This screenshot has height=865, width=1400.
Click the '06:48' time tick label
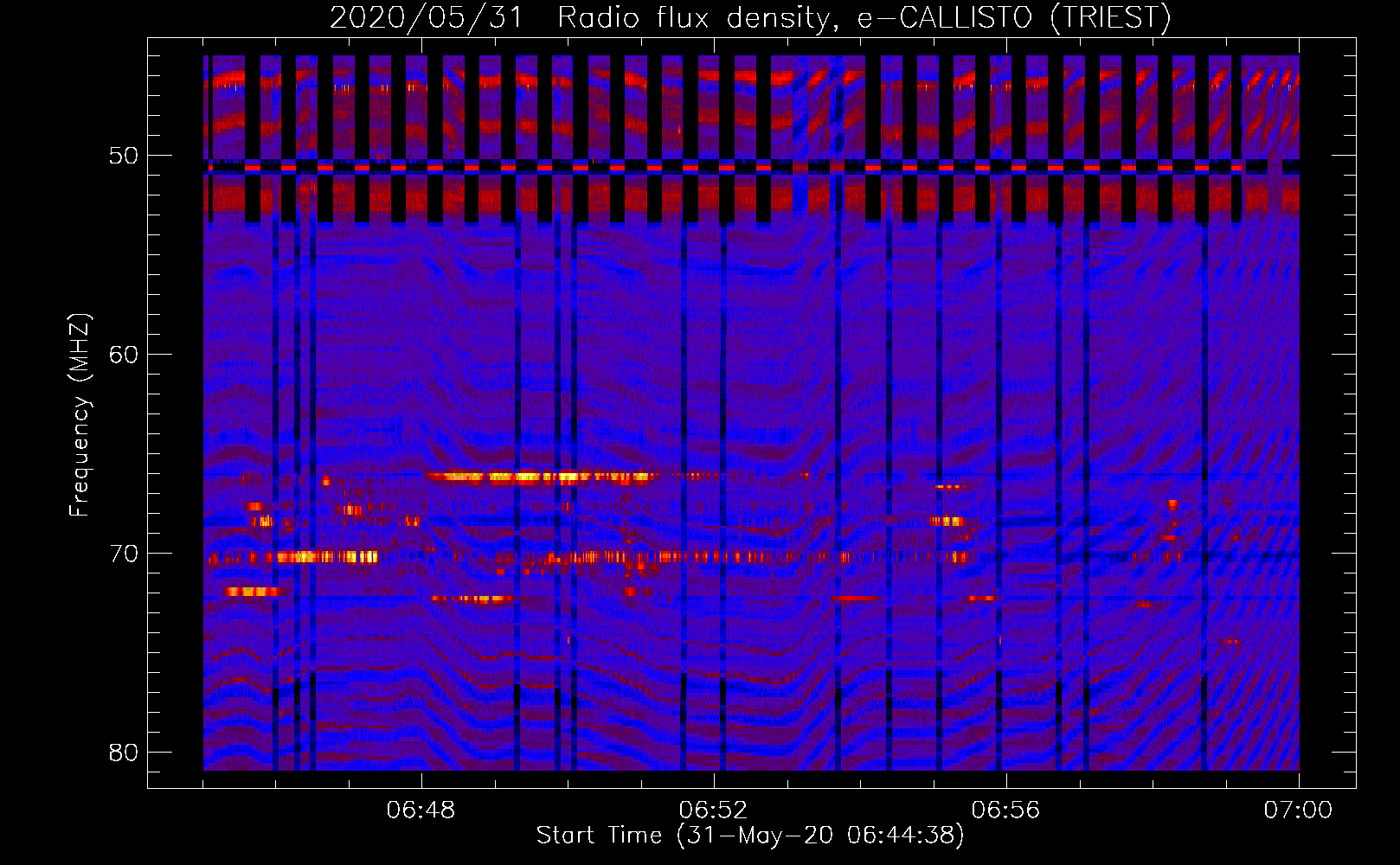421,810
